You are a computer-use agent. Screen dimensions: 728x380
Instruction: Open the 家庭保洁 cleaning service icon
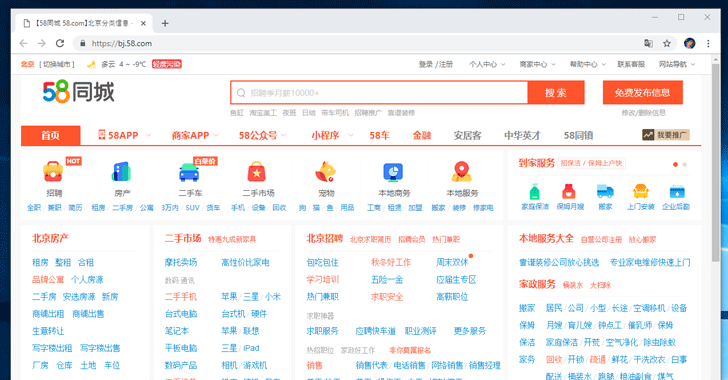pyautogui.click(x=535, y=191)
